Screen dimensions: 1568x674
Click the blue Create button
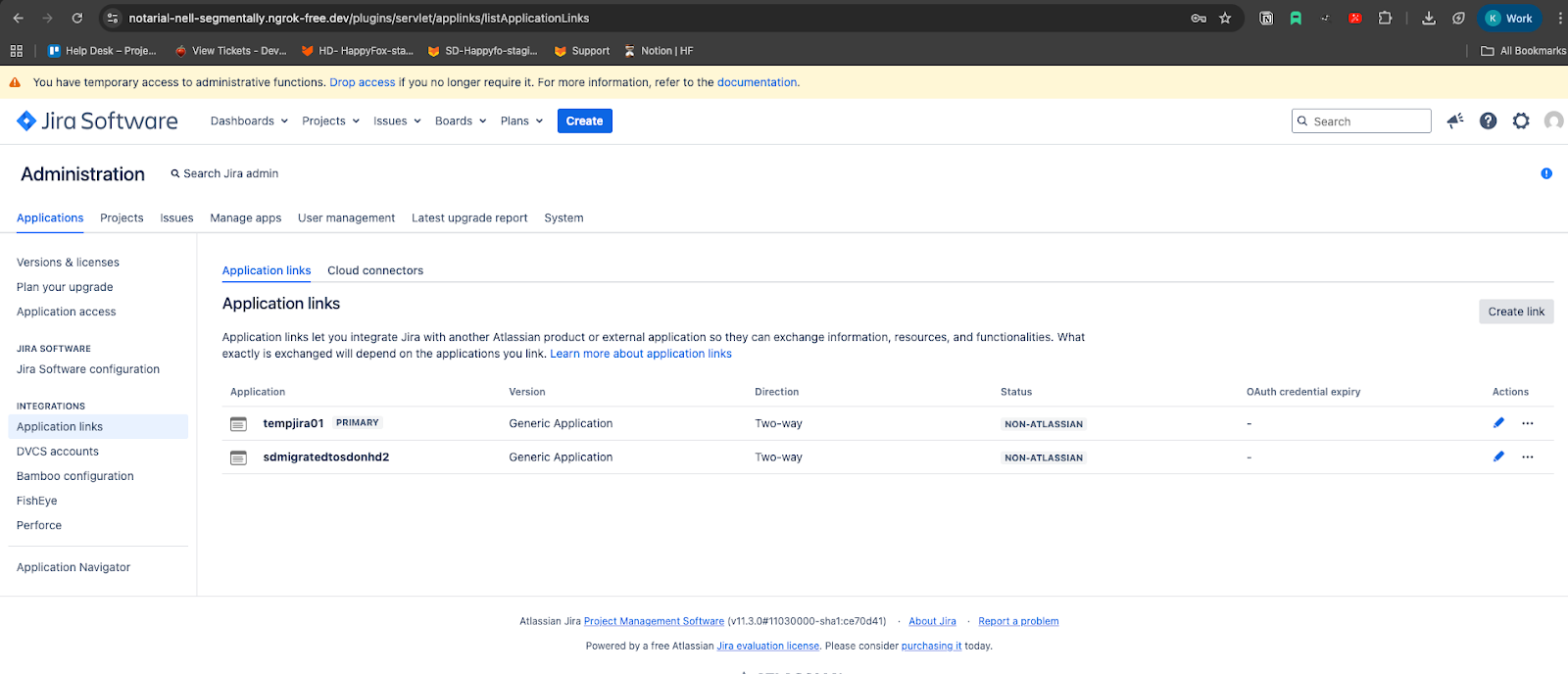(x=584, y=121)
